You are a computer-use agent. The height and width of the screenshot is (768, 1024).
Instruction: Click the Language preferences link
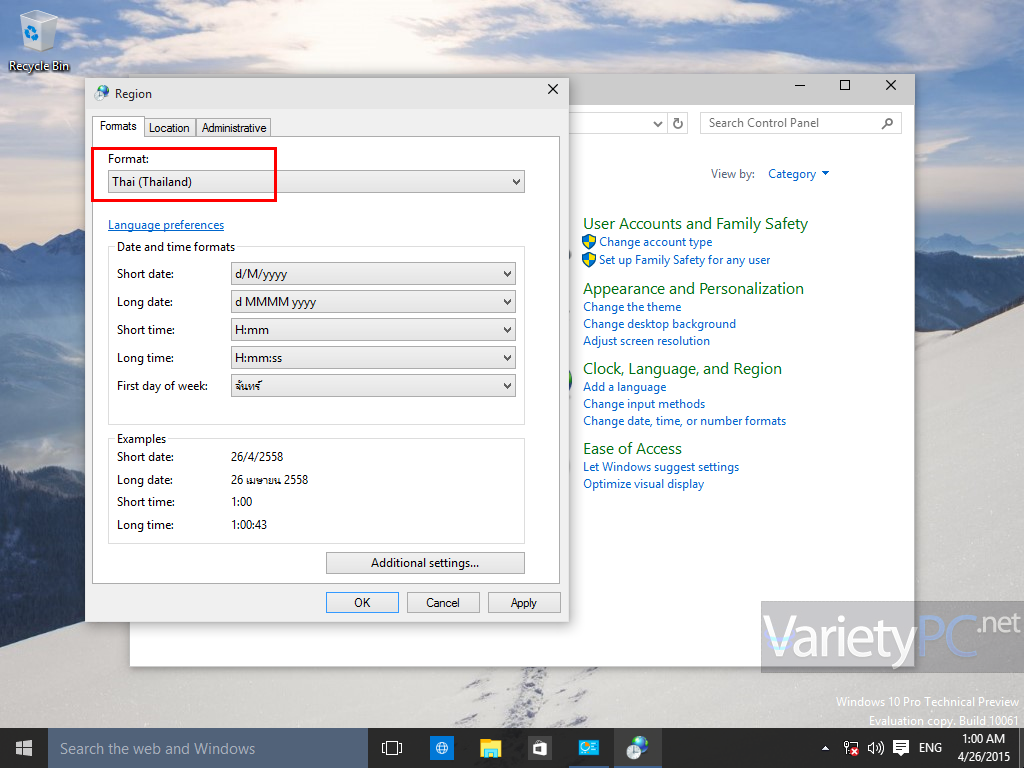[166, 225]
